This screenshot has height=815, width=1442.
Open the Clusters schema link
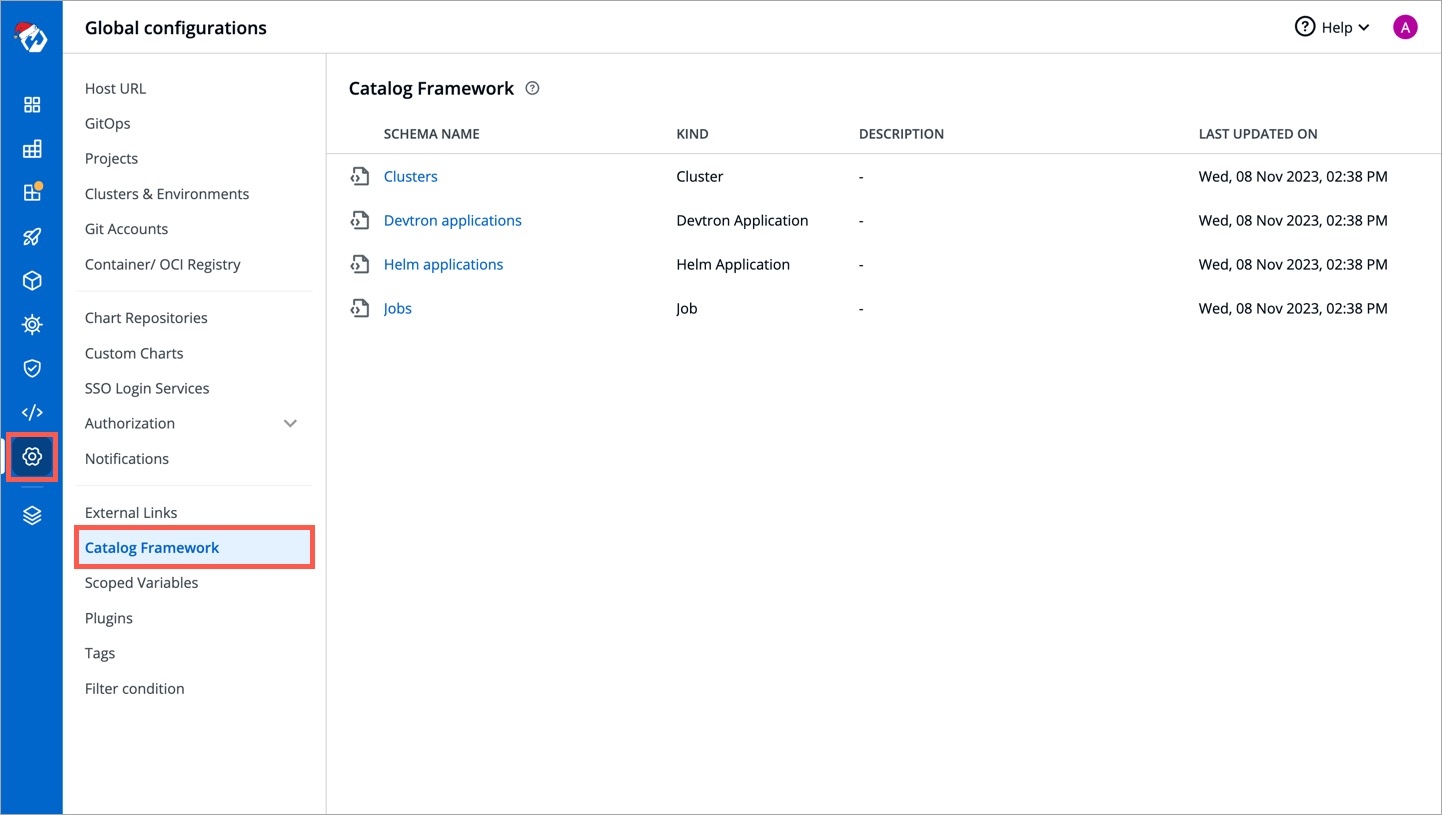click(410, 176)
